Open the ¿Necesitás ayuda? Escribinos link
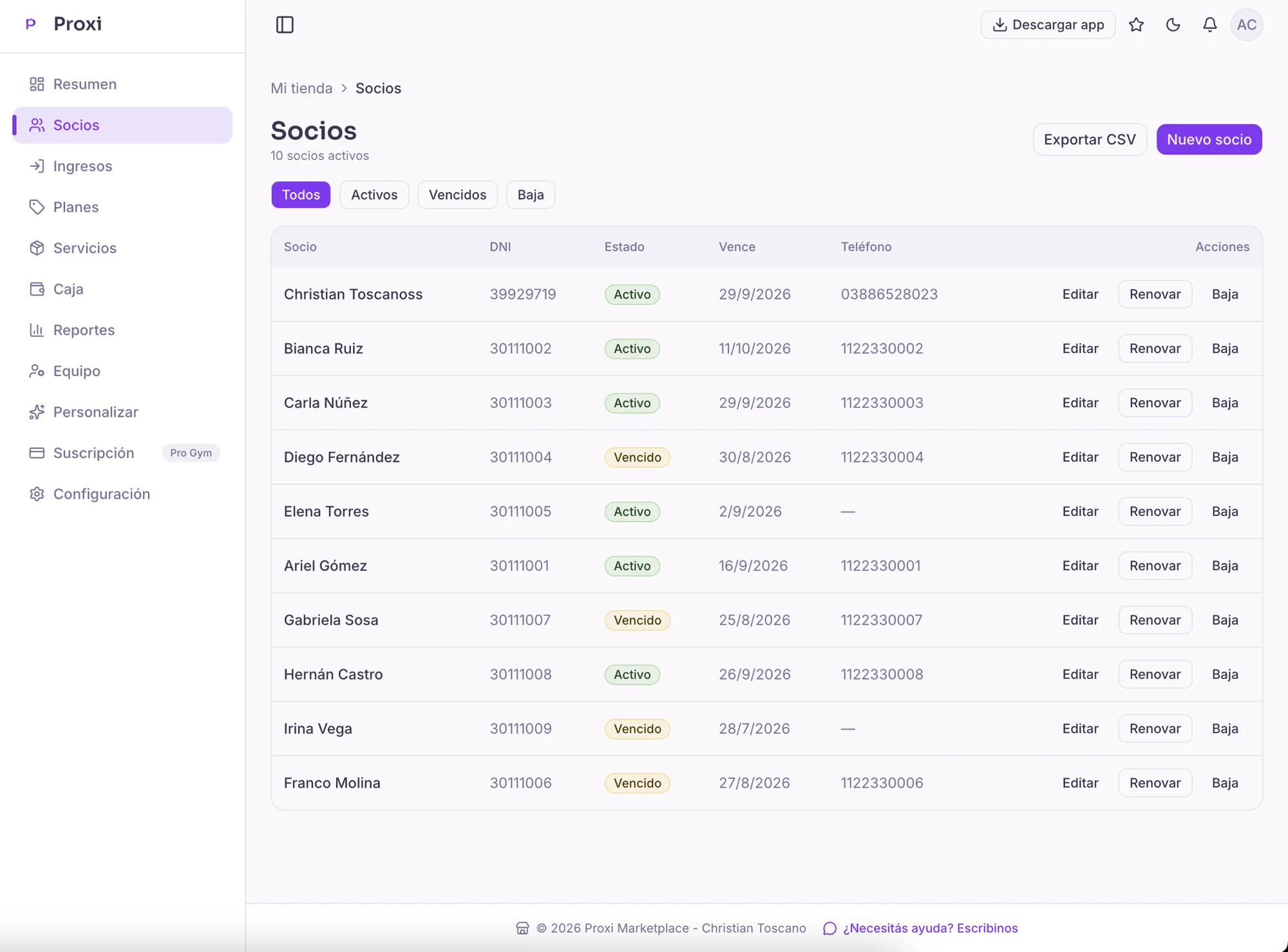 coord(921,928)
